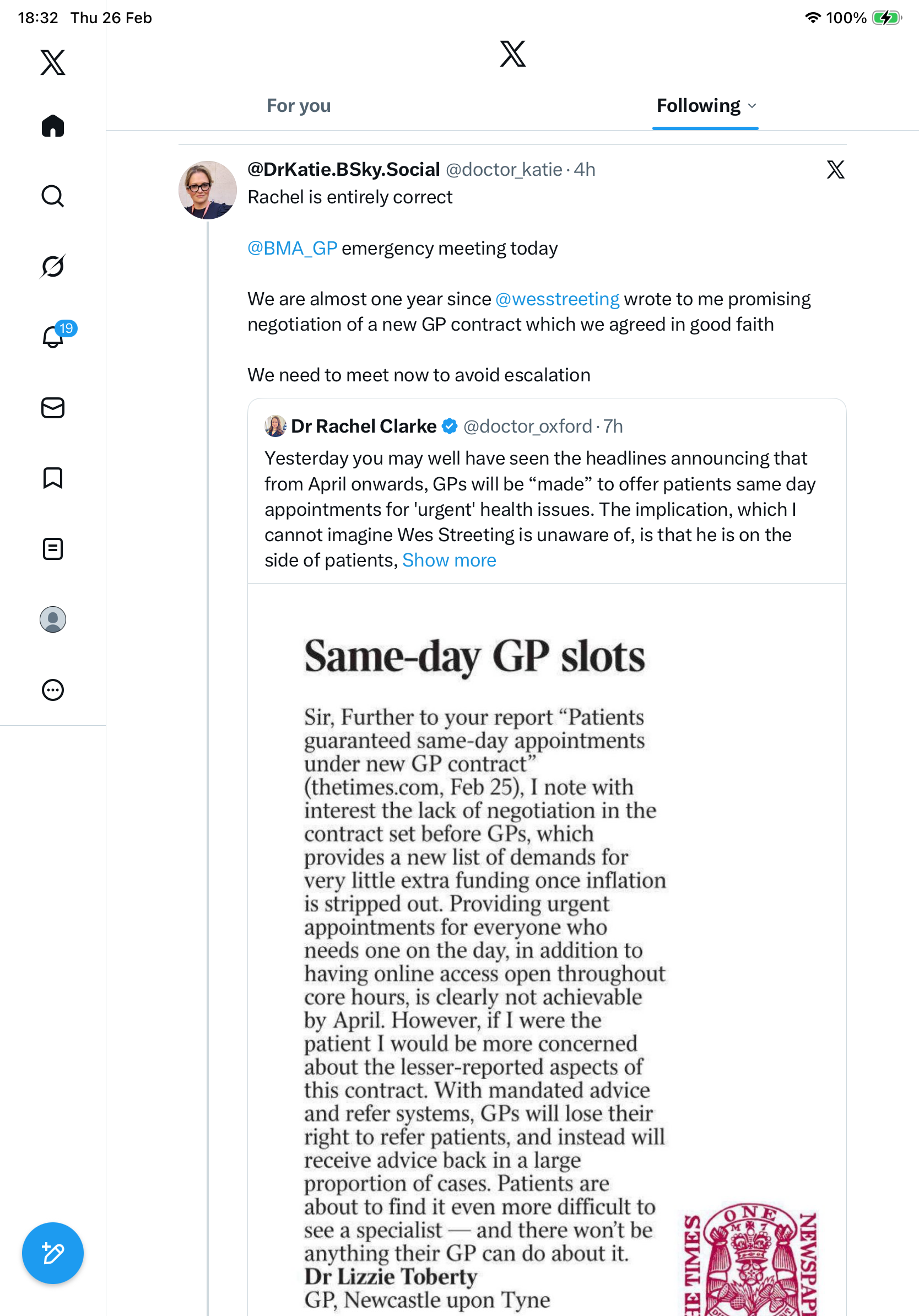Open the @BMA_GP mention link
Screen dimensions: 919x1316
pos(292,248)
